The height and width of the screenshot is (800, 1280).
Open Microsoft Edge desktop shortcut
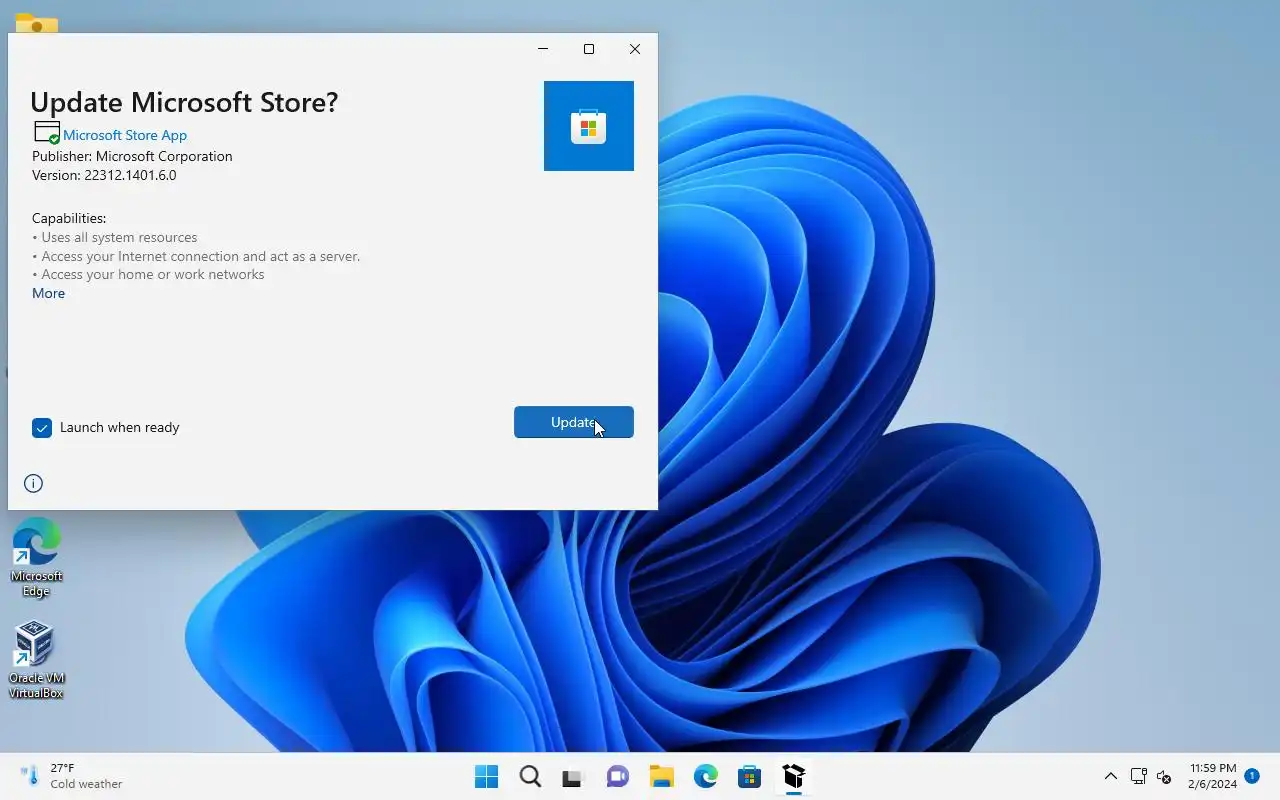(36, 557)
